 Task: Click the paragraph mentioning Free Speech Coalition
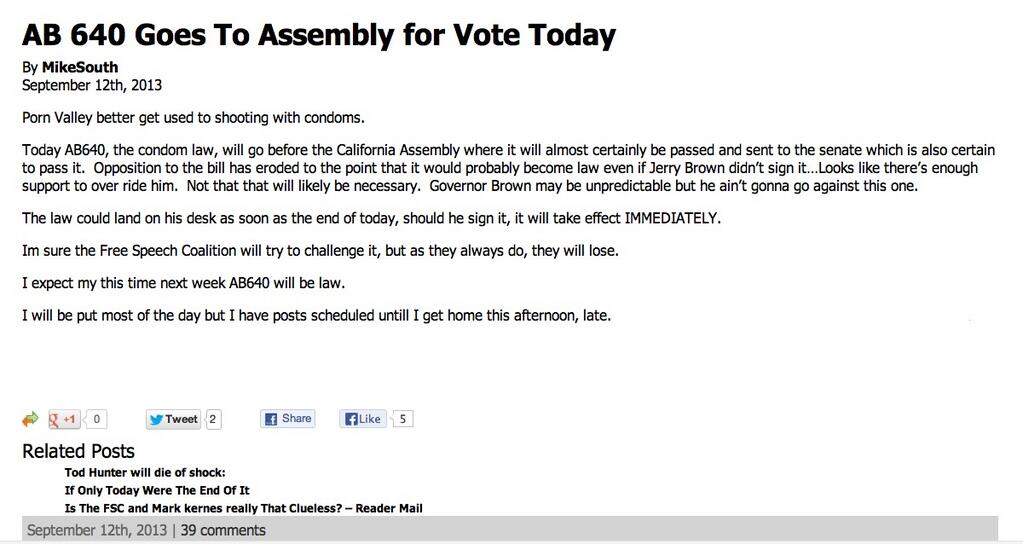tap(320, 251)
